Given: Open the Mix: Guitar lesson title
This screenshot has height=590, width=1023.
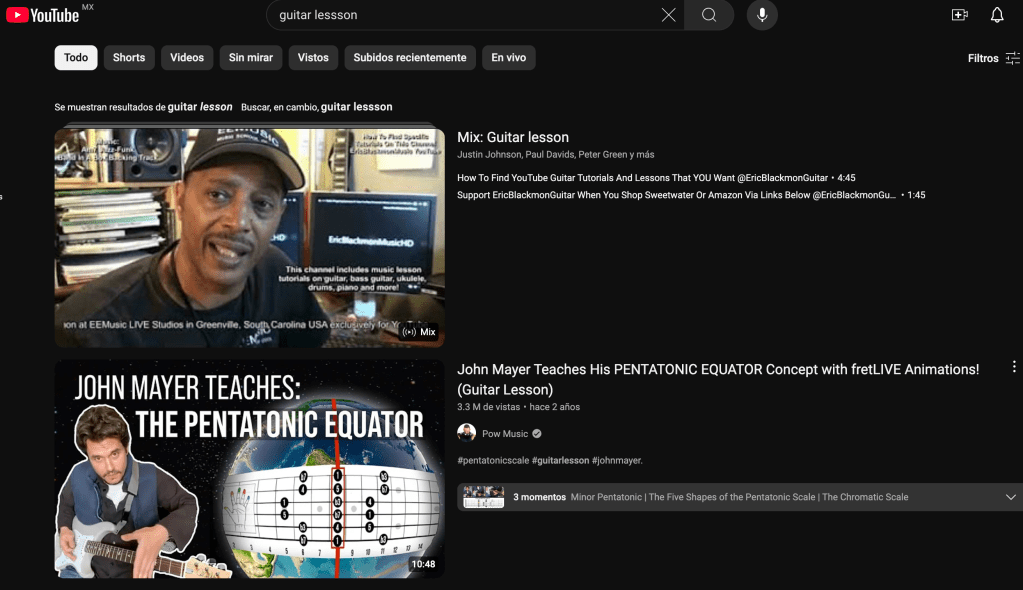Looking at the screenshot, I should (x=513, y=138).
